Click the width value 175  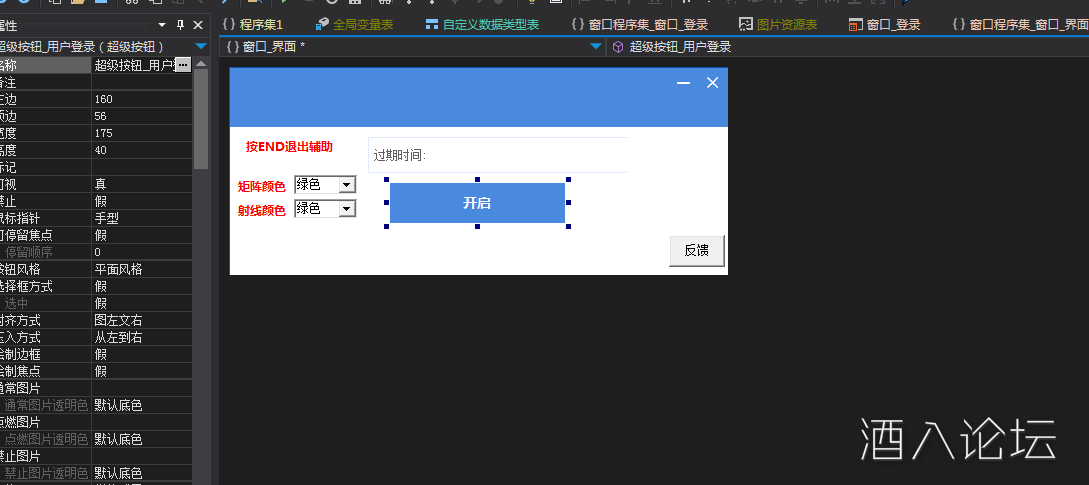(142, 133)
